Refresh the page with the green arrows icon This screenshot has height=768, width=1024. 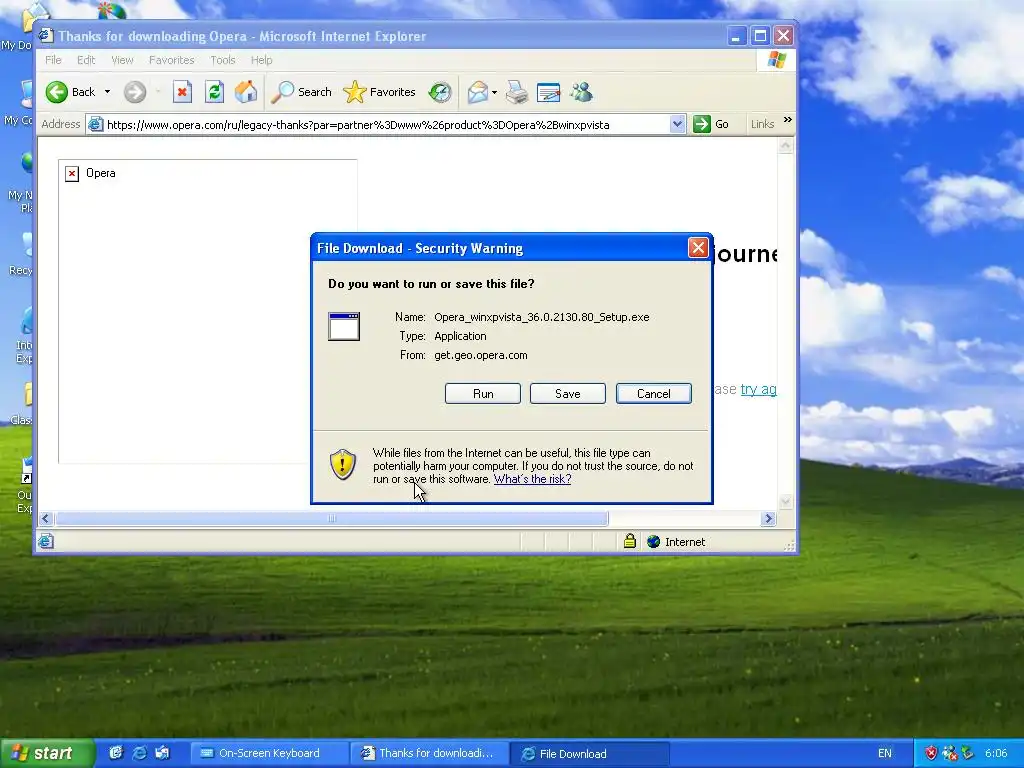pyautogui.click(x=214, y=92)
